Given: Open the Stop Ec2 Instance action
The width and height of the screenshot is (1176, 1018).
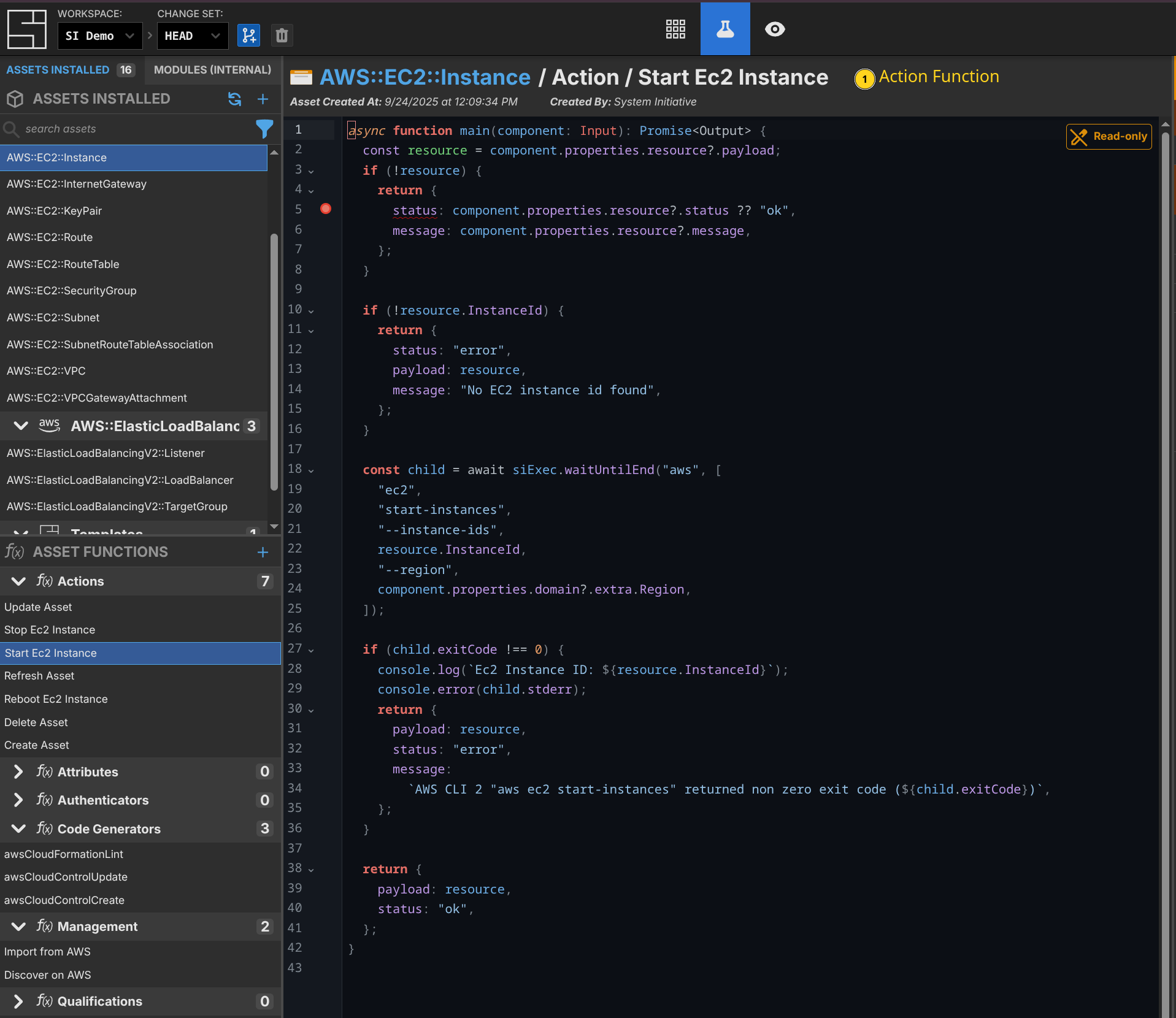Looking at the screenshot, I should point(50,630).
